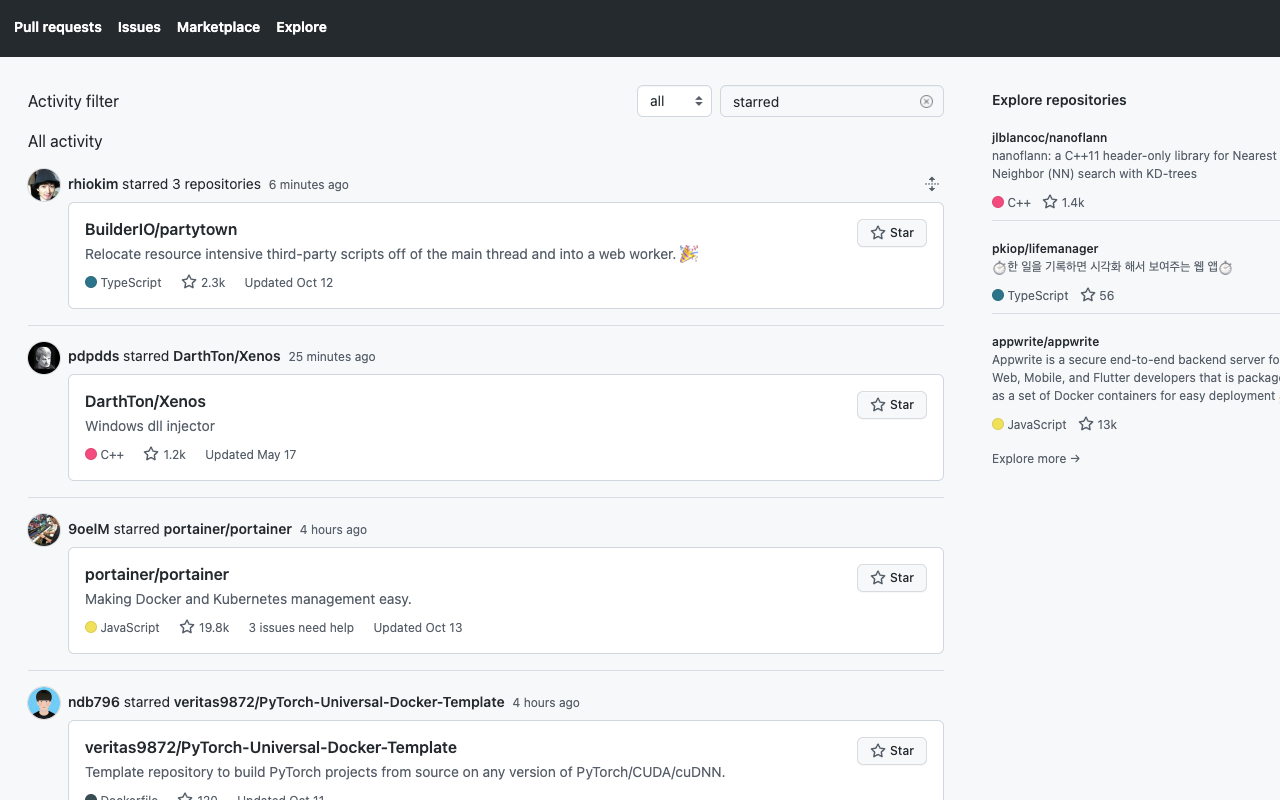Star the DarthTon/Xenos repository
This screenshot has width=1280, height=800.
tap(892, 405)
